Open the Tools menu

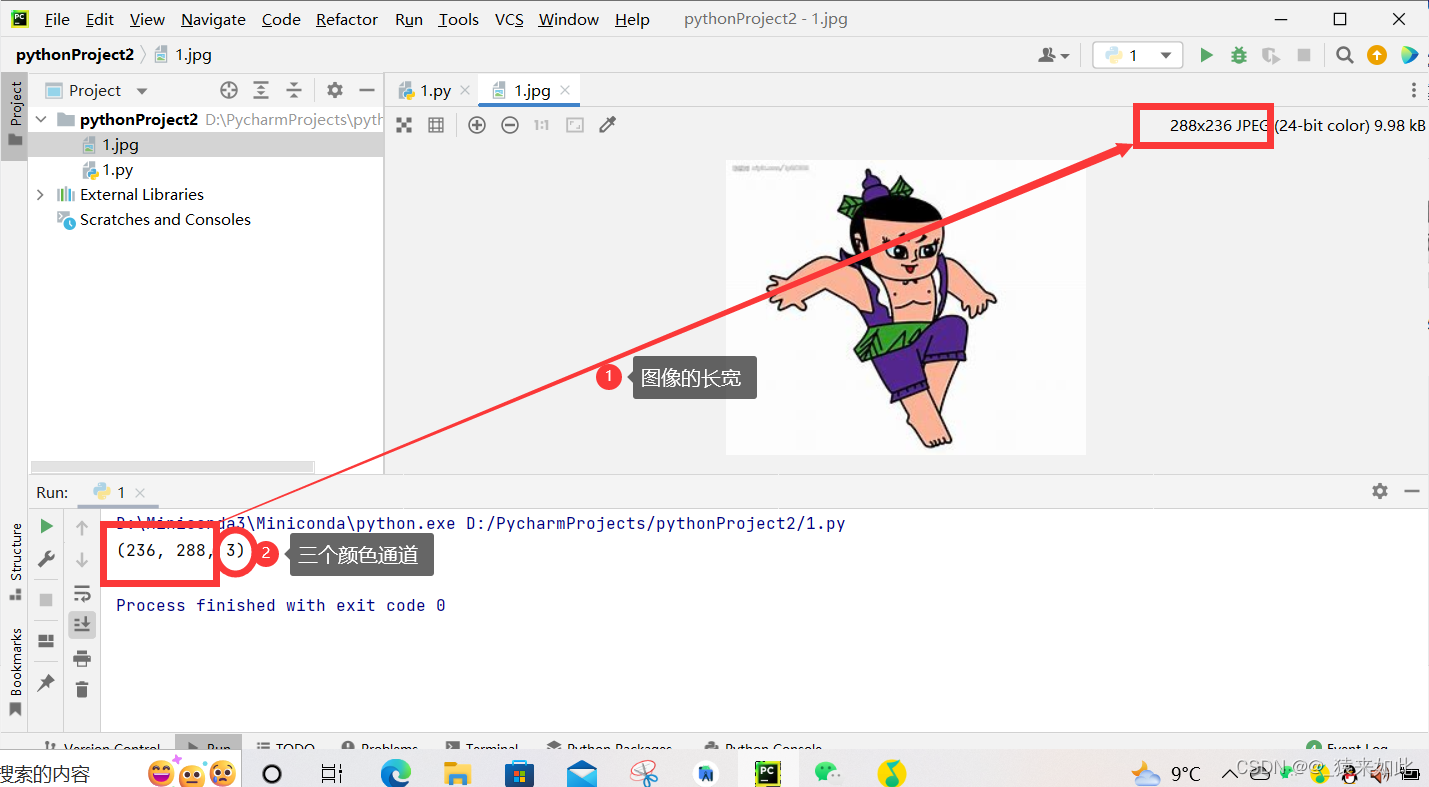pos(458,19)
